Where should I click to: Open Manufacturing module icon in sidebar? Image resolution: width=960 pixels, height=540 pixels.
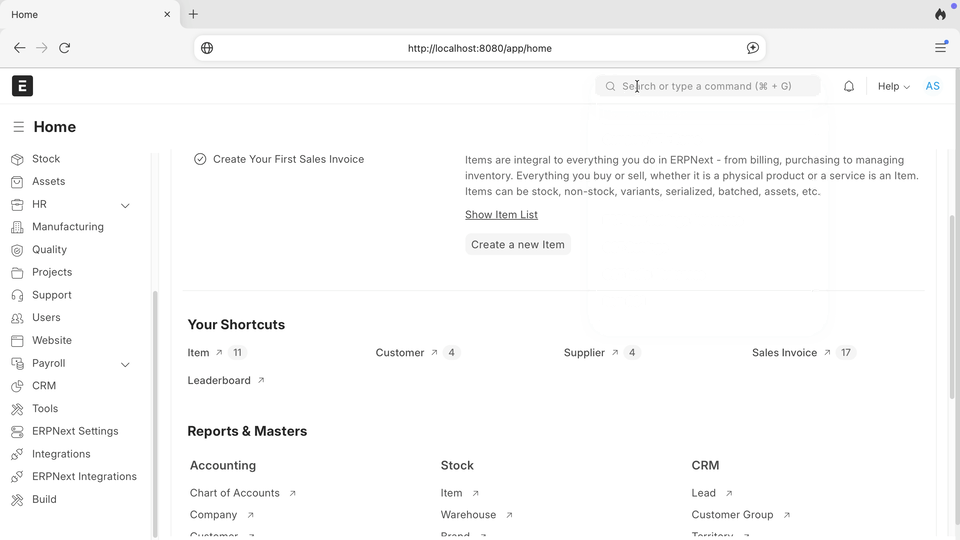tap(17, 227)
